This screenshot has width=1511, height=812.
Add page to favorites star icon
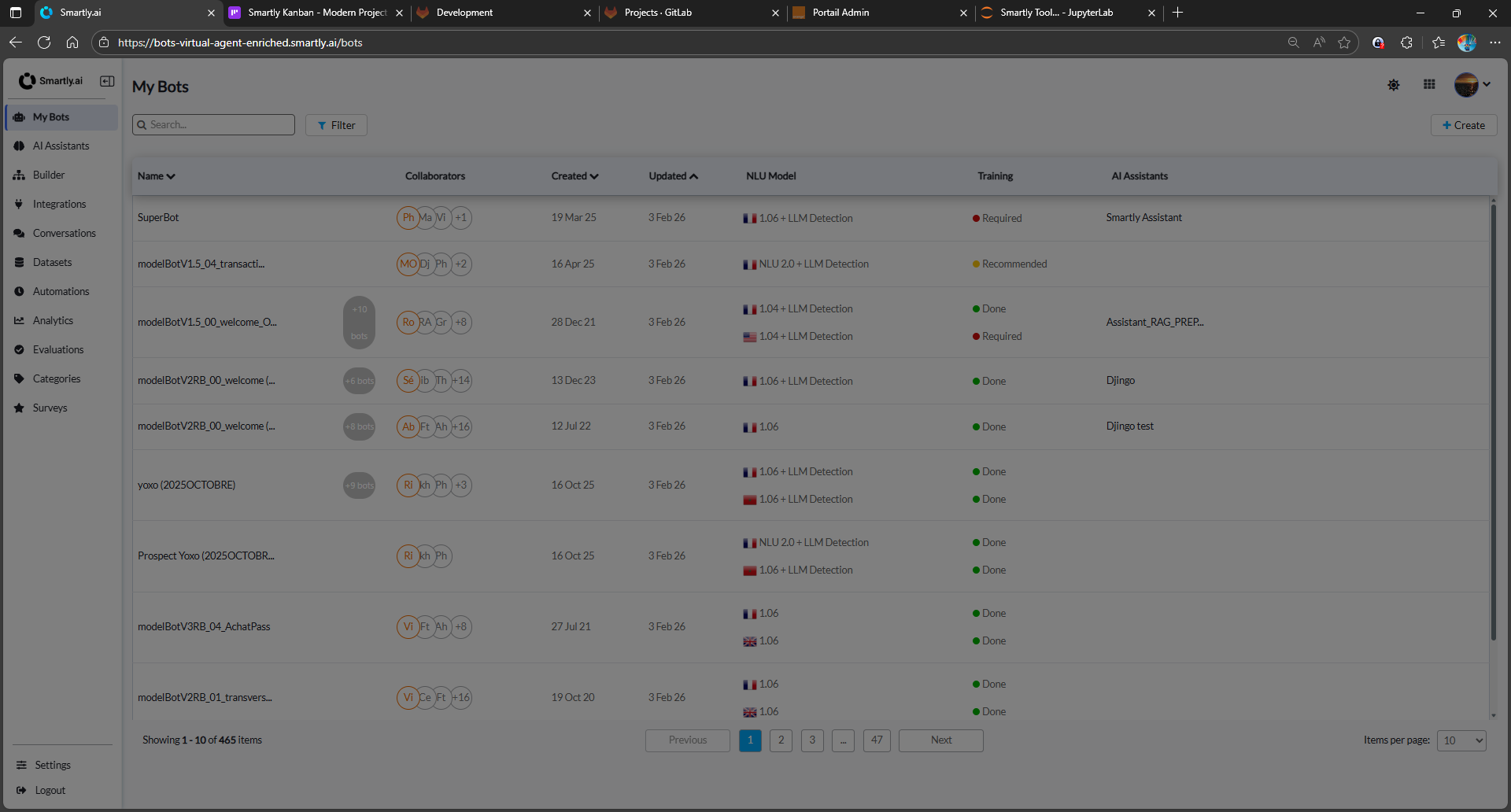tap(1344, 42)
